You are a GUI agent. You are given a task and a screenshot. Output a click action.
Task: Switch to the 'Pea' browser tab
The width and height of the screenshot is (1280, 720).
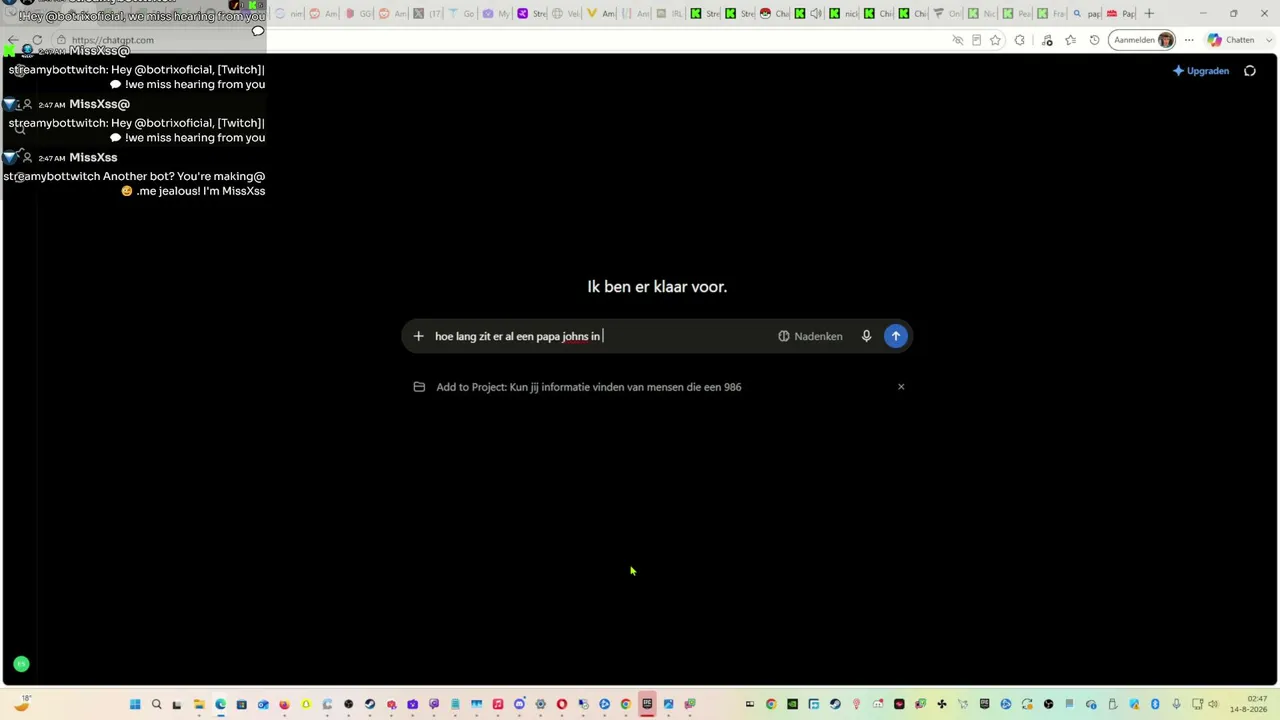pyautogui.click(x=1017, y=13)
